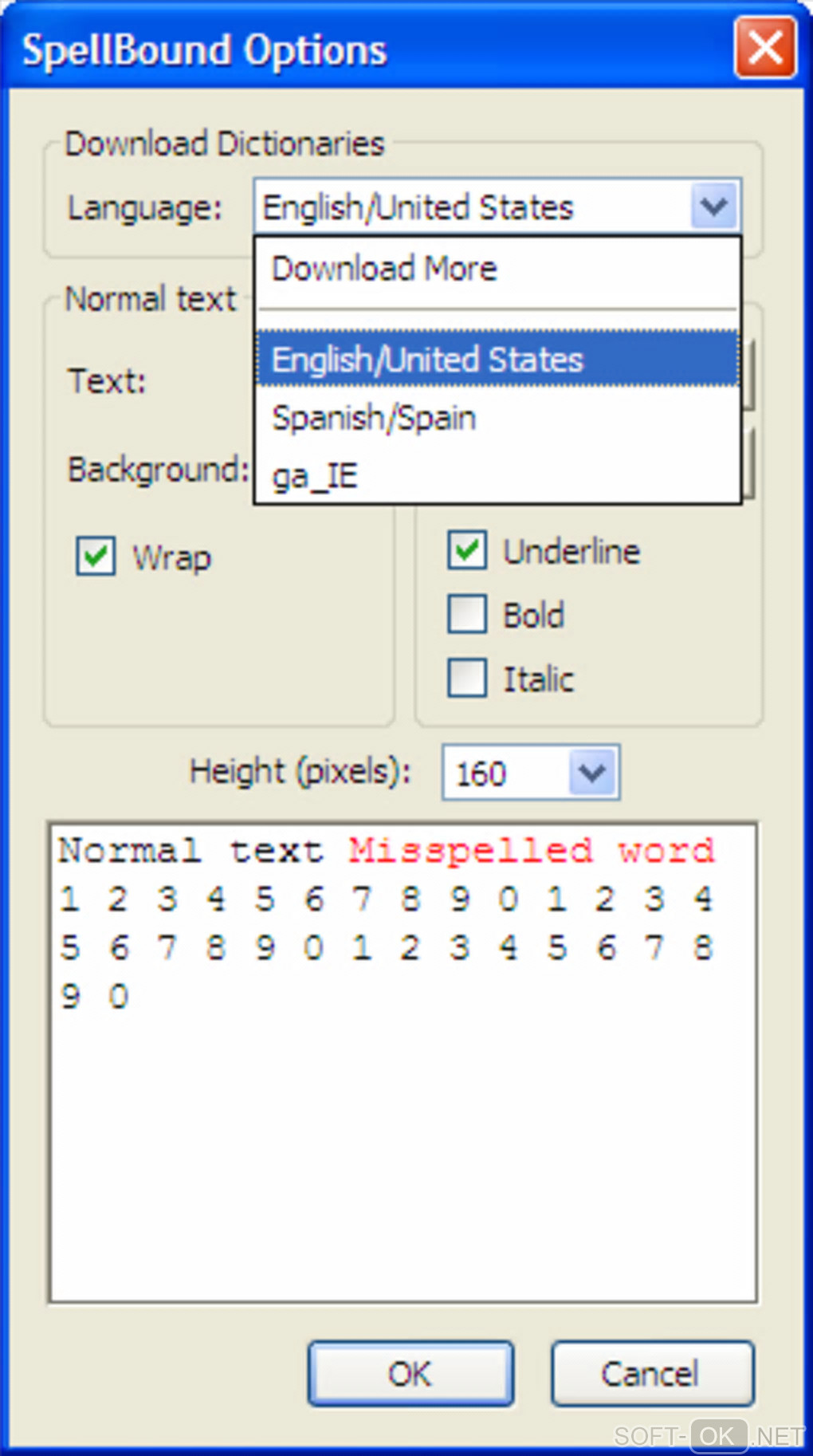Disable the Underline checkbox

467,550
